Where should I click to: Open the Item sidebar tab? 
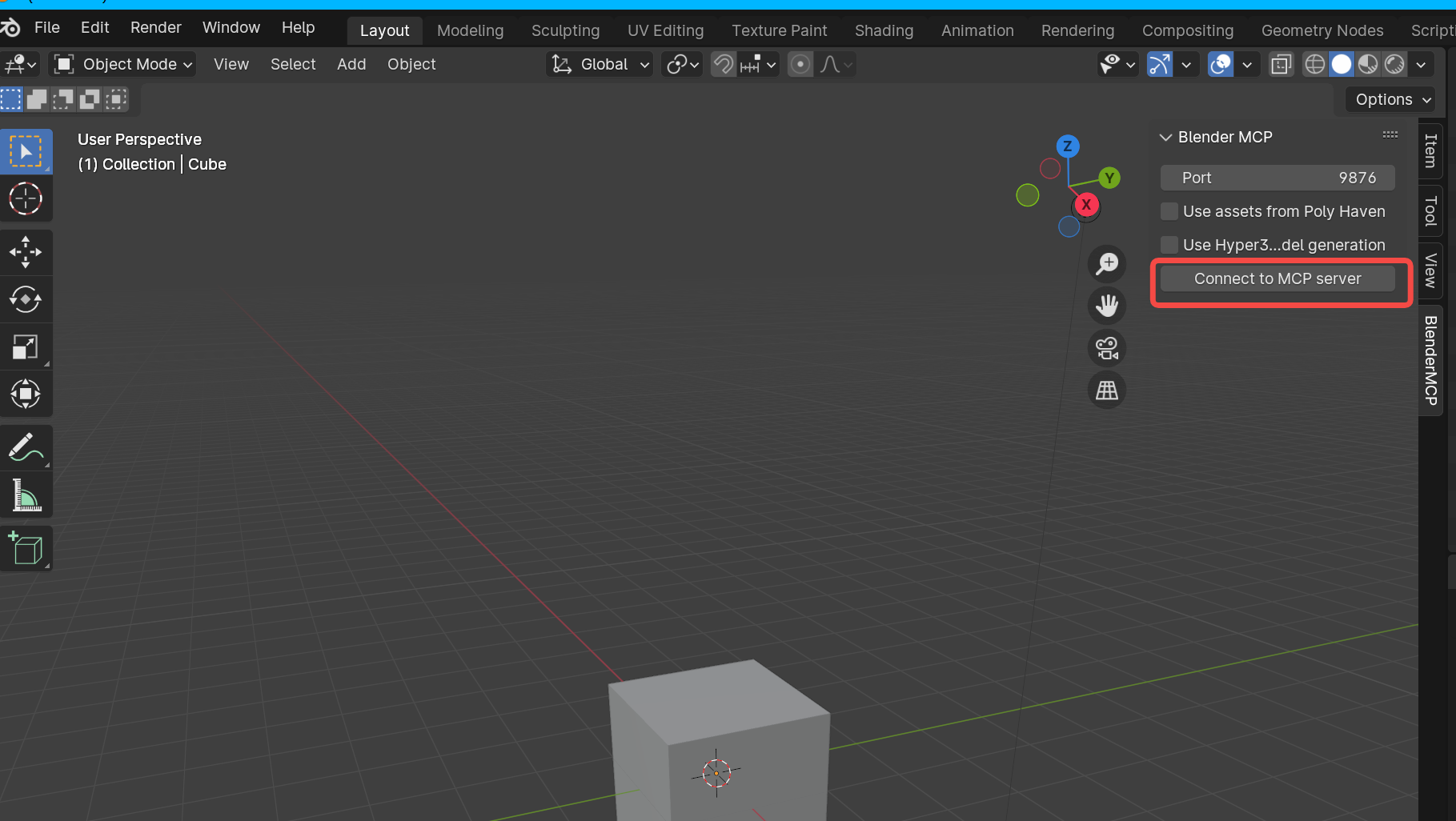point(1430,151)
